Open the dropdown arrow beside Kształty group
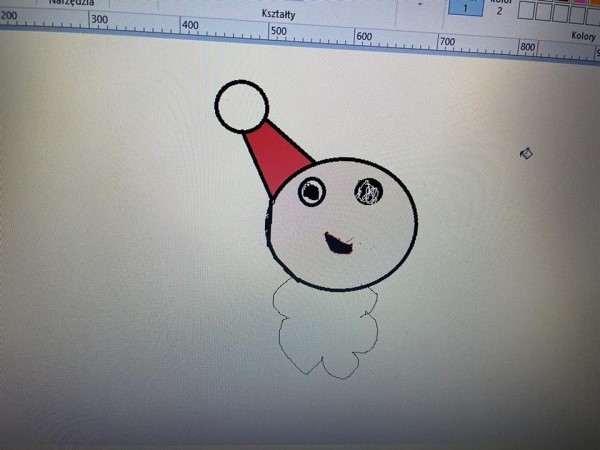Image resolution: width=600 pixels, height=450 pixels. tap(420, 5)
